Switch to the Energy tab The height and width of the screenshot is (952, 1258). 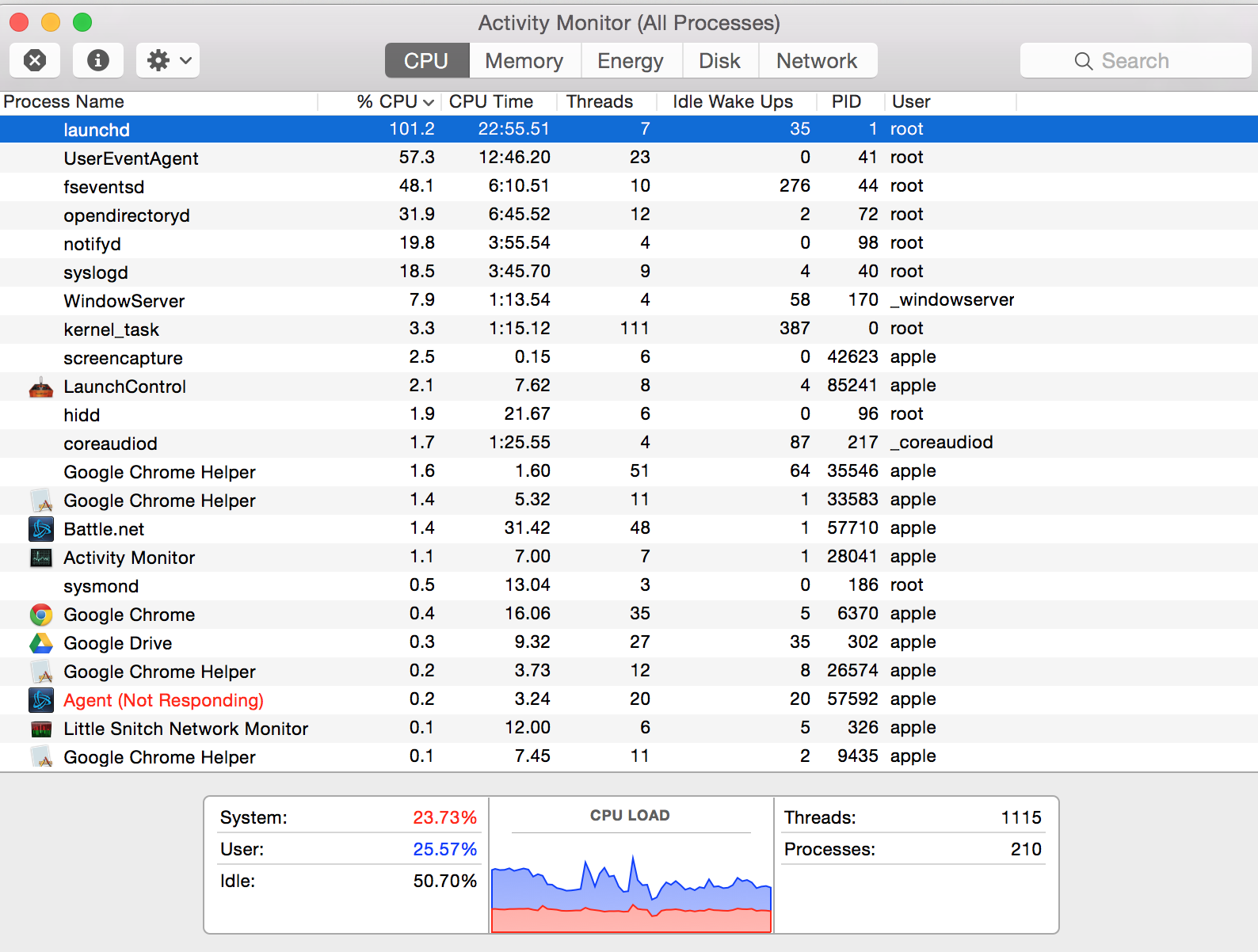(631, 61)
